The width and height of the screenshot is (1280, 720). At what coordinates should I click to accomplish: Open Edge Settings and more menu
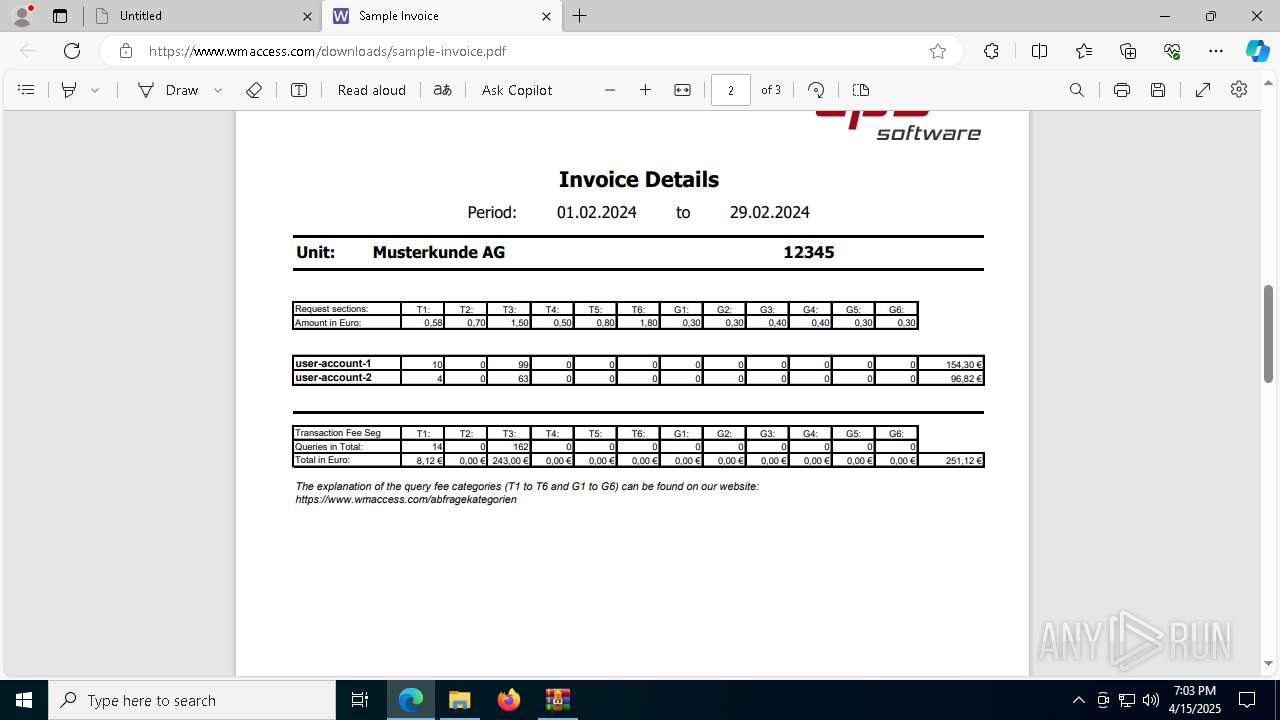pyautogui.click(x=1216, y=51)
